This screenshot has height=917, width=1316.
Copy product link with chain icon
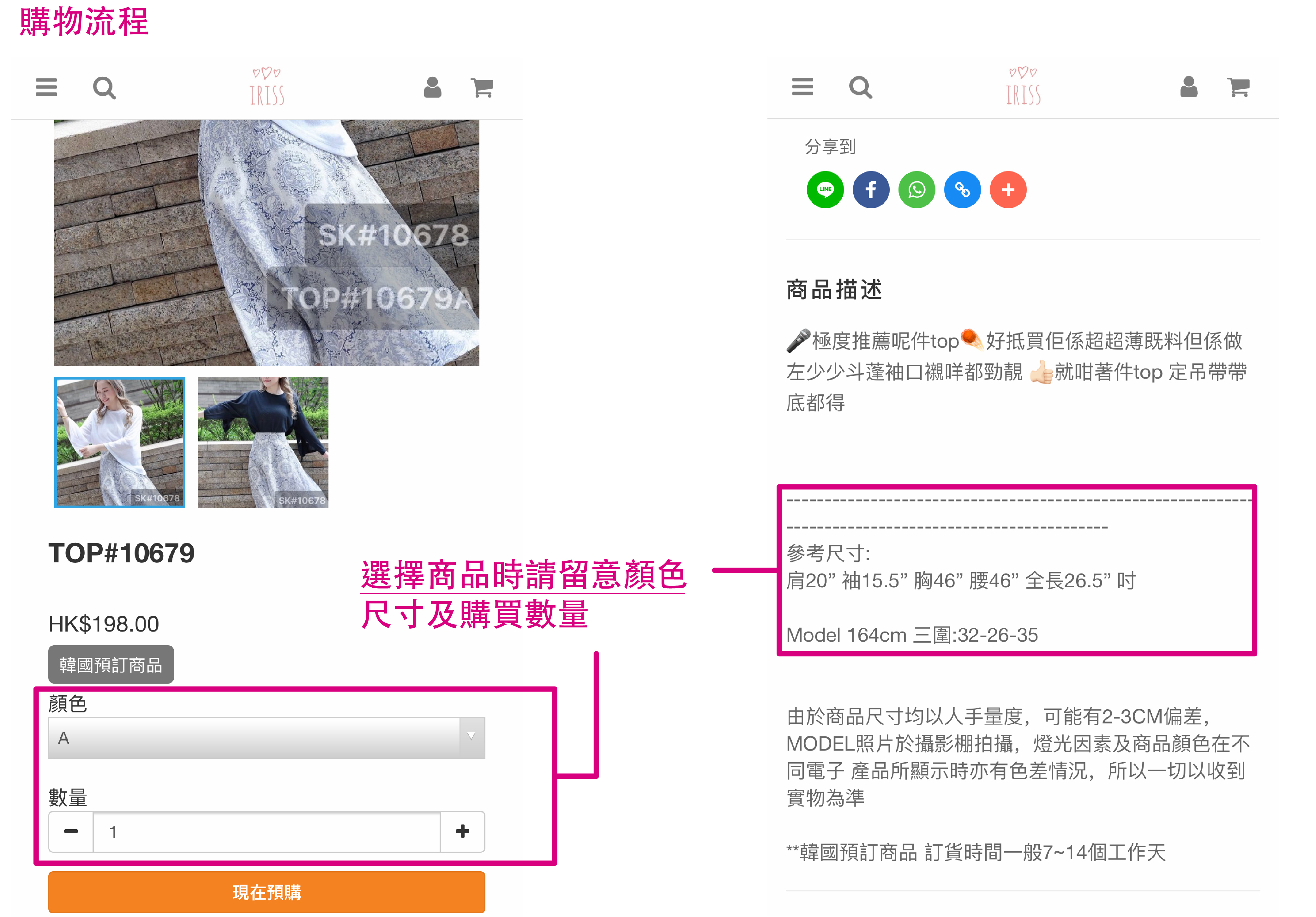click(x=962, y=190)
